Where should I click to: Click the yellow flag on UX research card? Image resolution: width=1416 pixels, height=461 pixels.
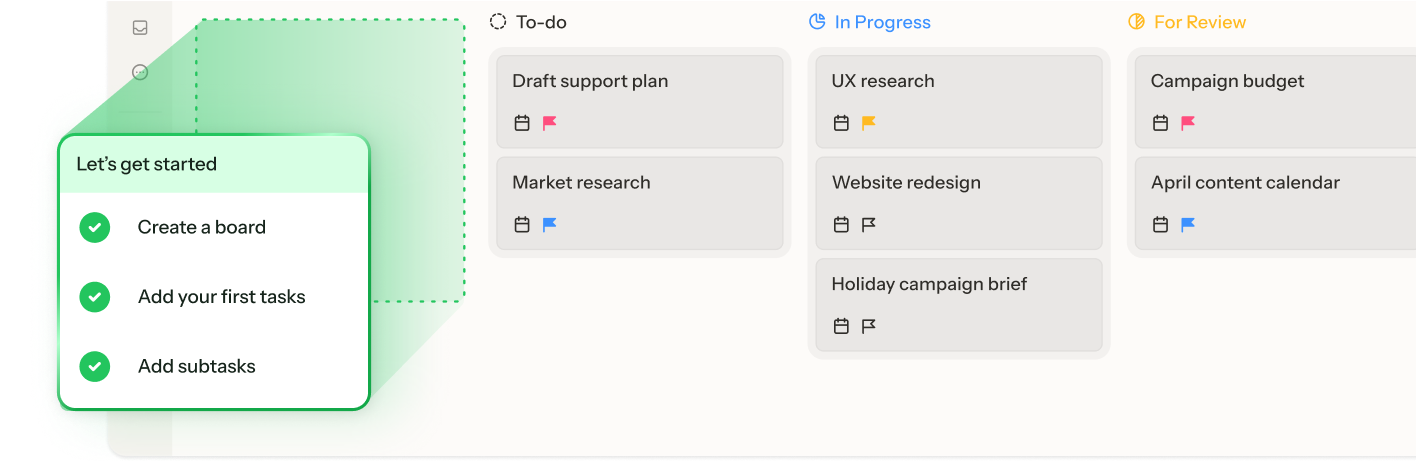868,123
